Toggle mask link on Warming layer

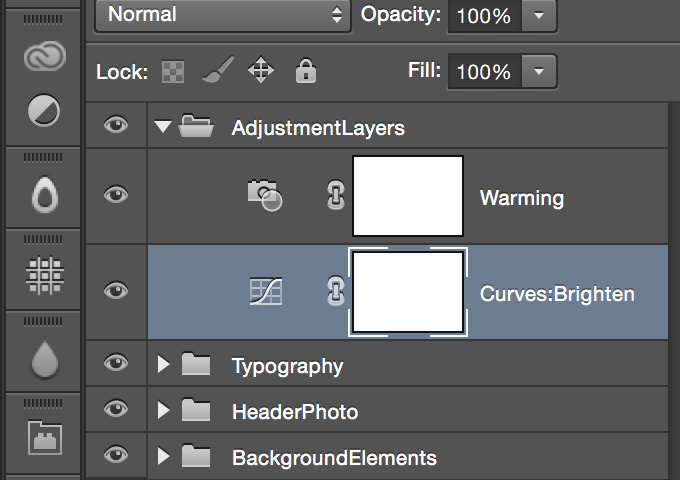pyautogui.click(x=336, y=196)
